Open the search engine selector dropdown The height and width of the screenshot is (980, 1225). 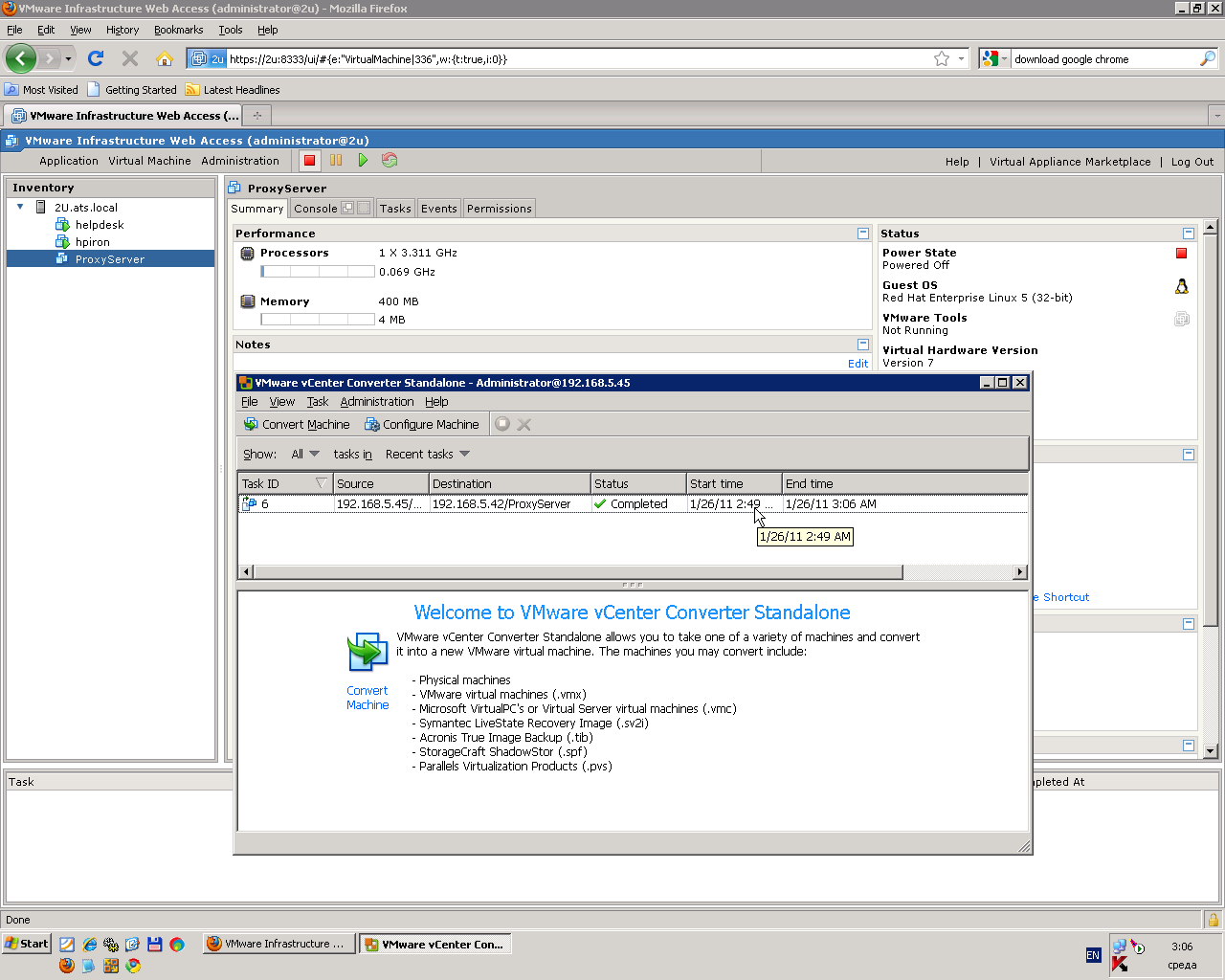pyautogui.click(x=995, y=58)
